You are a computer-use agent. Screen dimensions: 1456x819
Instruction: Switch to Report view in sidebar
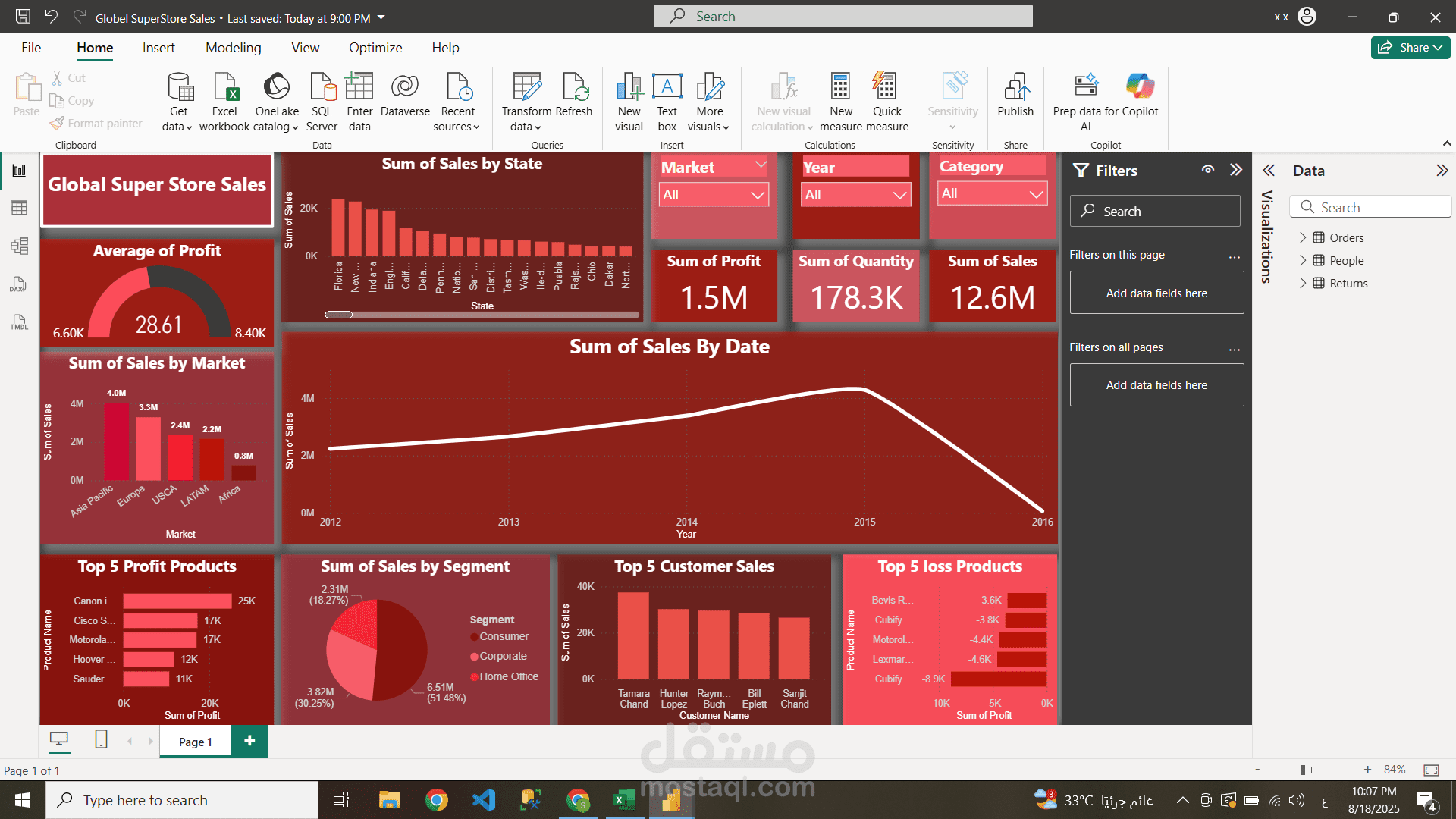pyautogui.click(x=19, y=171)
